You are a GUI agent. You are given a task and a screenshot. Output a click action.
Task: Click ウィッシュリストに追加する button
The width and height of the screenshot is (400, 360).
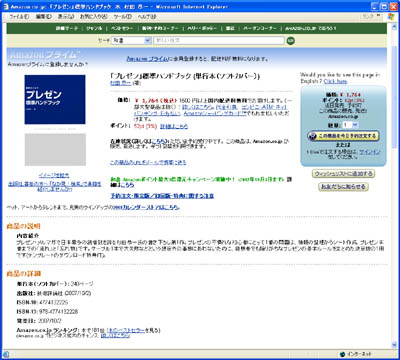click(x=343, y=174)
